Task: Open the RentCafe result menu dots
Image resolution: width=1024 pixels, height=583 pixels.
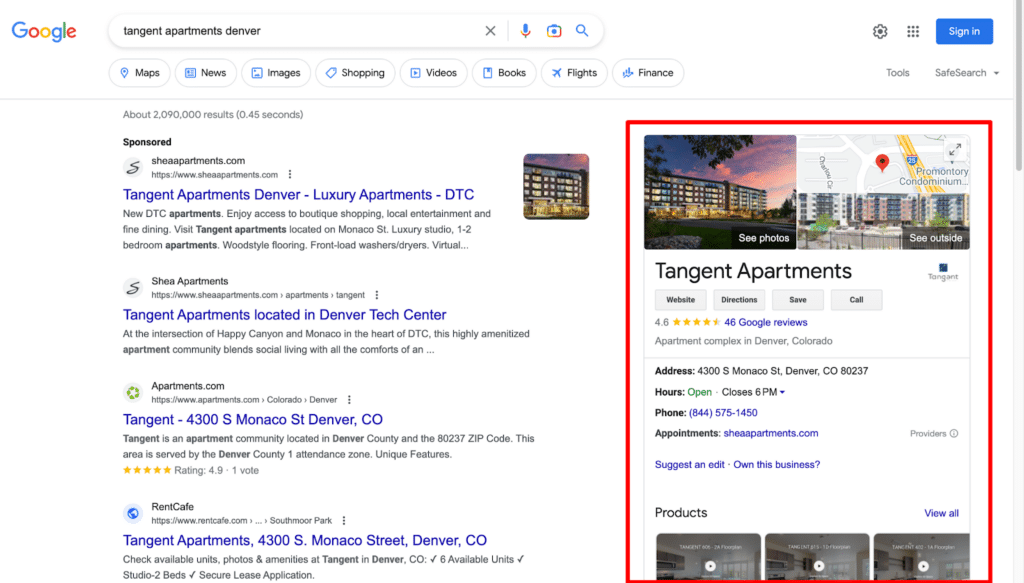Action: point(344,520)
